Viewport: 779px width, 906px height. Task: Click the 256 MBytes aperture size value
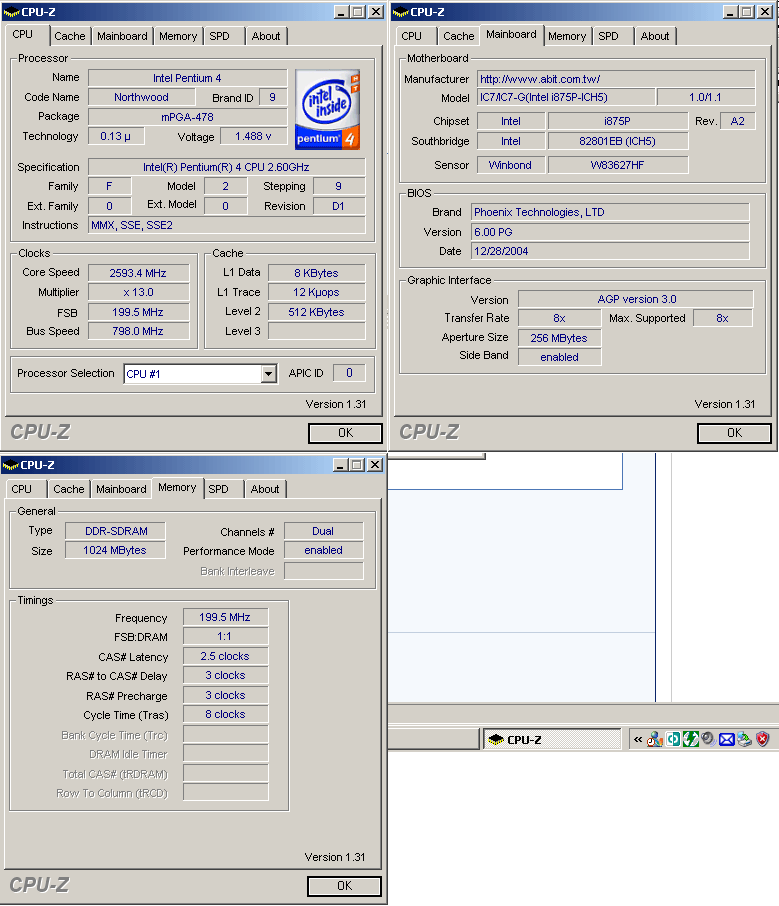point(559,338)
